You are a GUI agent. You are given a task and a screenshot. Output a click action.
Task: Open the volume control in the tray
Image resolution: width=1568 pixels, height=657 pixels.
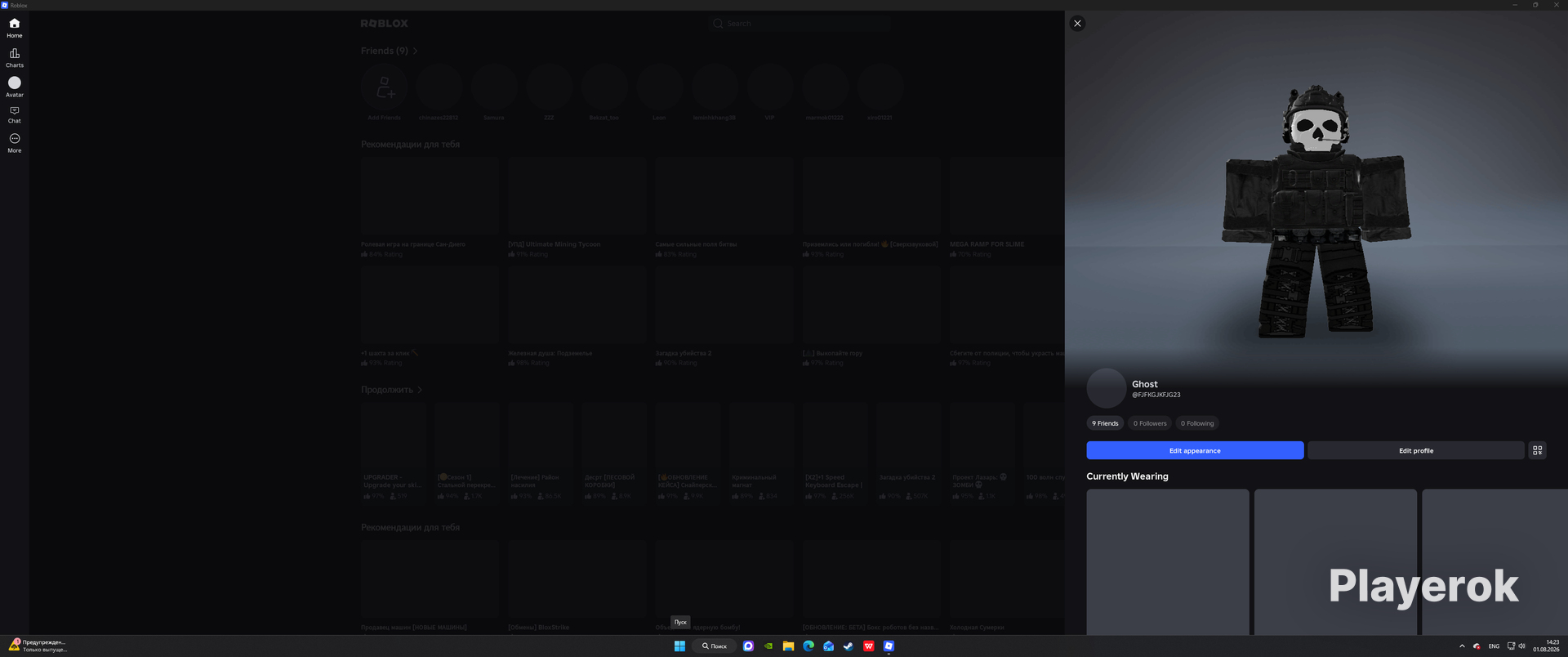click(1521, 646)
